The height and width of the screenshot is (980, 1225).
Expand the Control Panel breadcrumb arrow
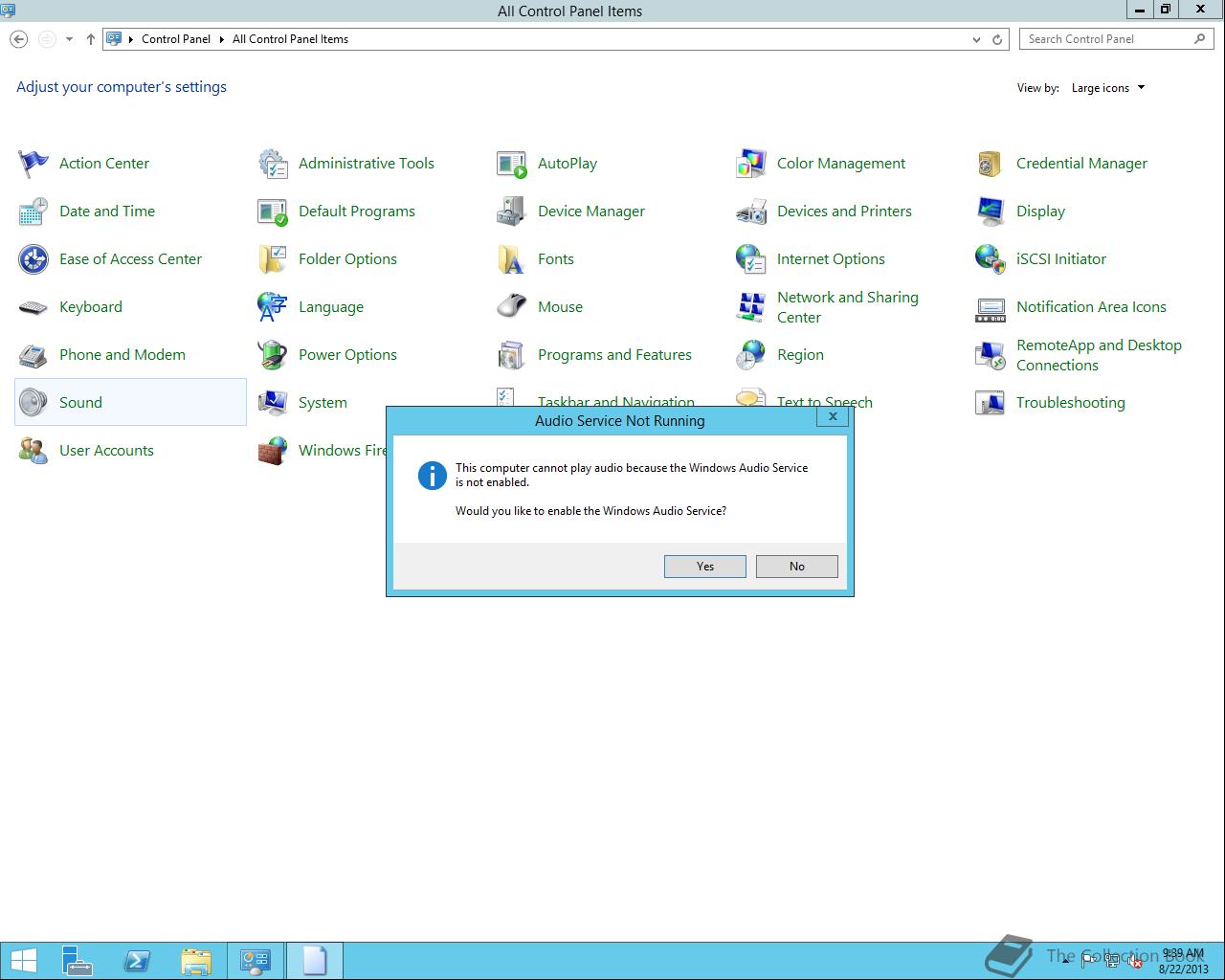(x=221, y=39)
